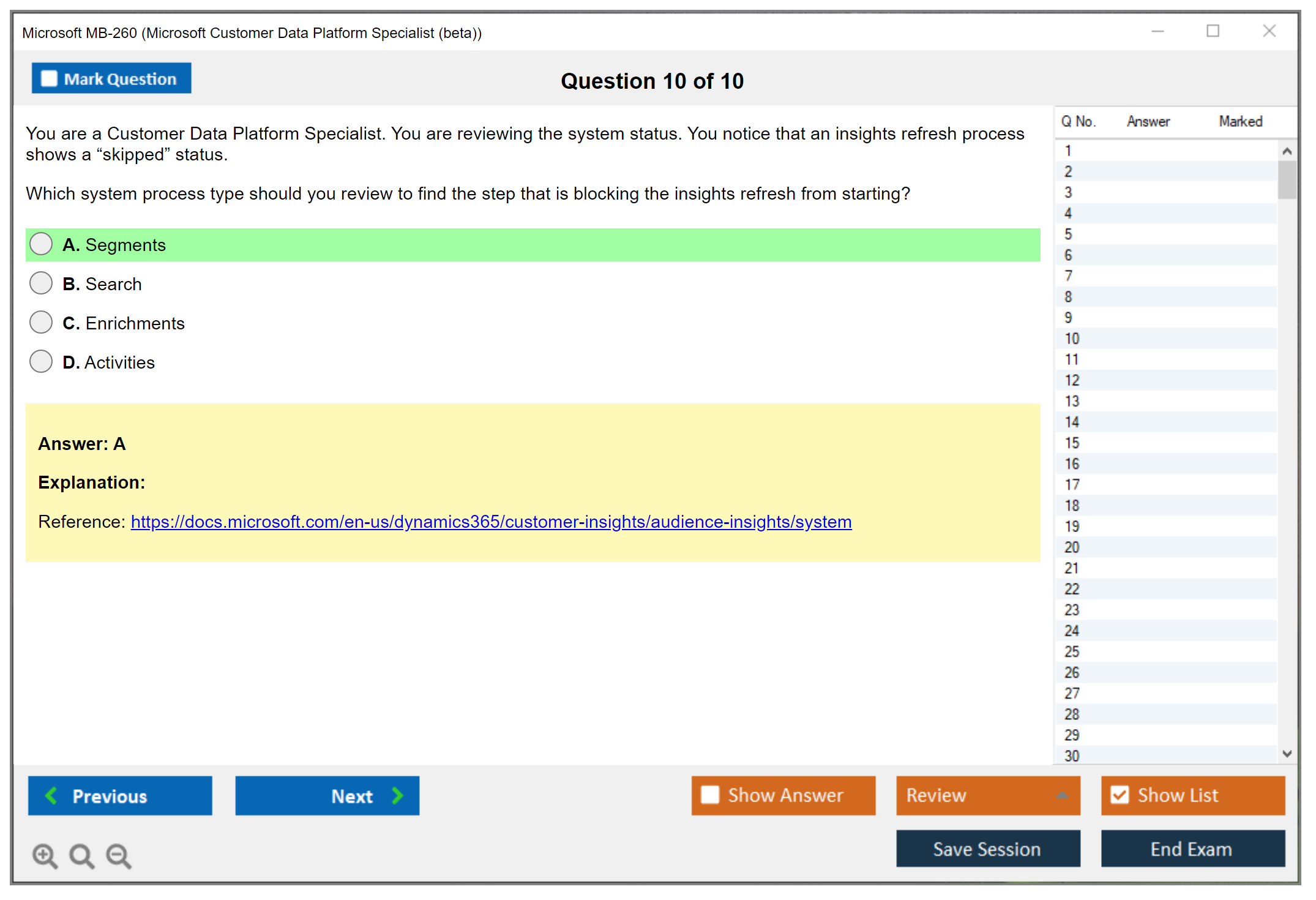This screenshot has width=1316, height=900.
Task: Click the green left arrow on Previous
Action: click(x=51, y=795)
